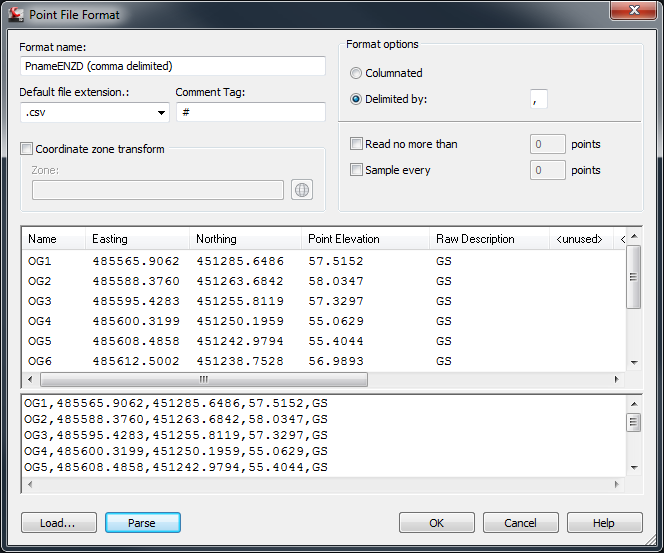Click the parsed table scroll right arrow
Screen dimensions: 664x553
[x=617, y=379]
